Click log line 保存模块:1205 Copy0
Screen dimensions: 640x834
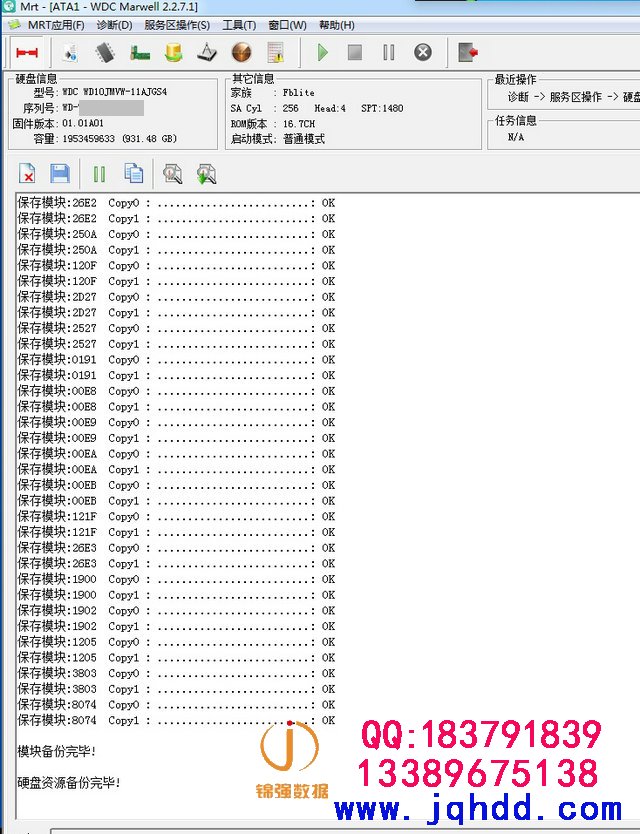(x=176, y=642)
